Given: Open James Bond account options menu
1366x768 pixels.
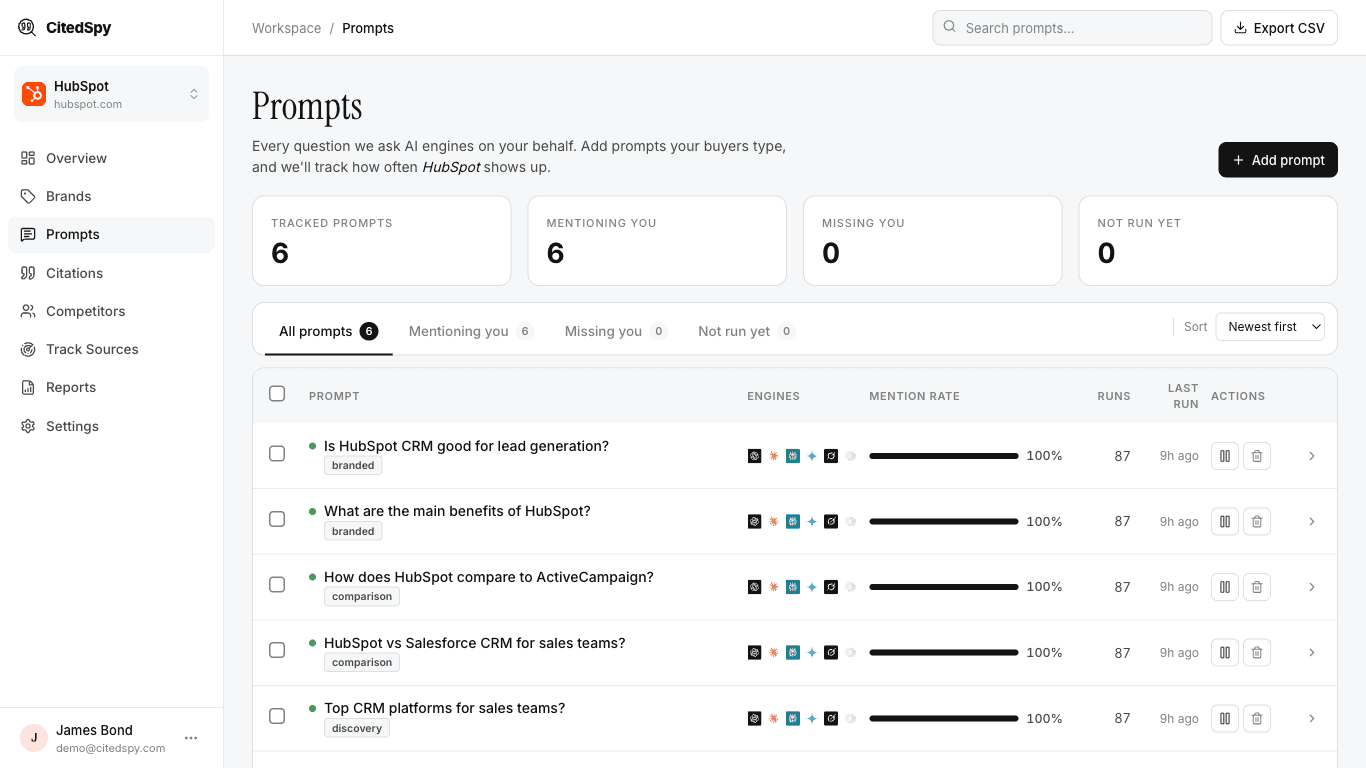Looking at the screenshot, I should pyautogui.click(x=191, y=738).
